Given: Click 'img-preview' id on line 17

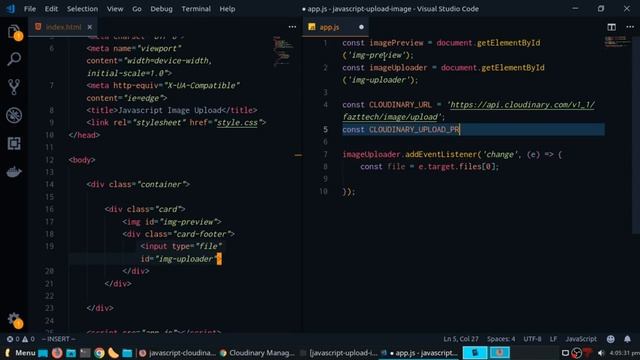Looking at the screenshot, I should click(x=188, y=222).
